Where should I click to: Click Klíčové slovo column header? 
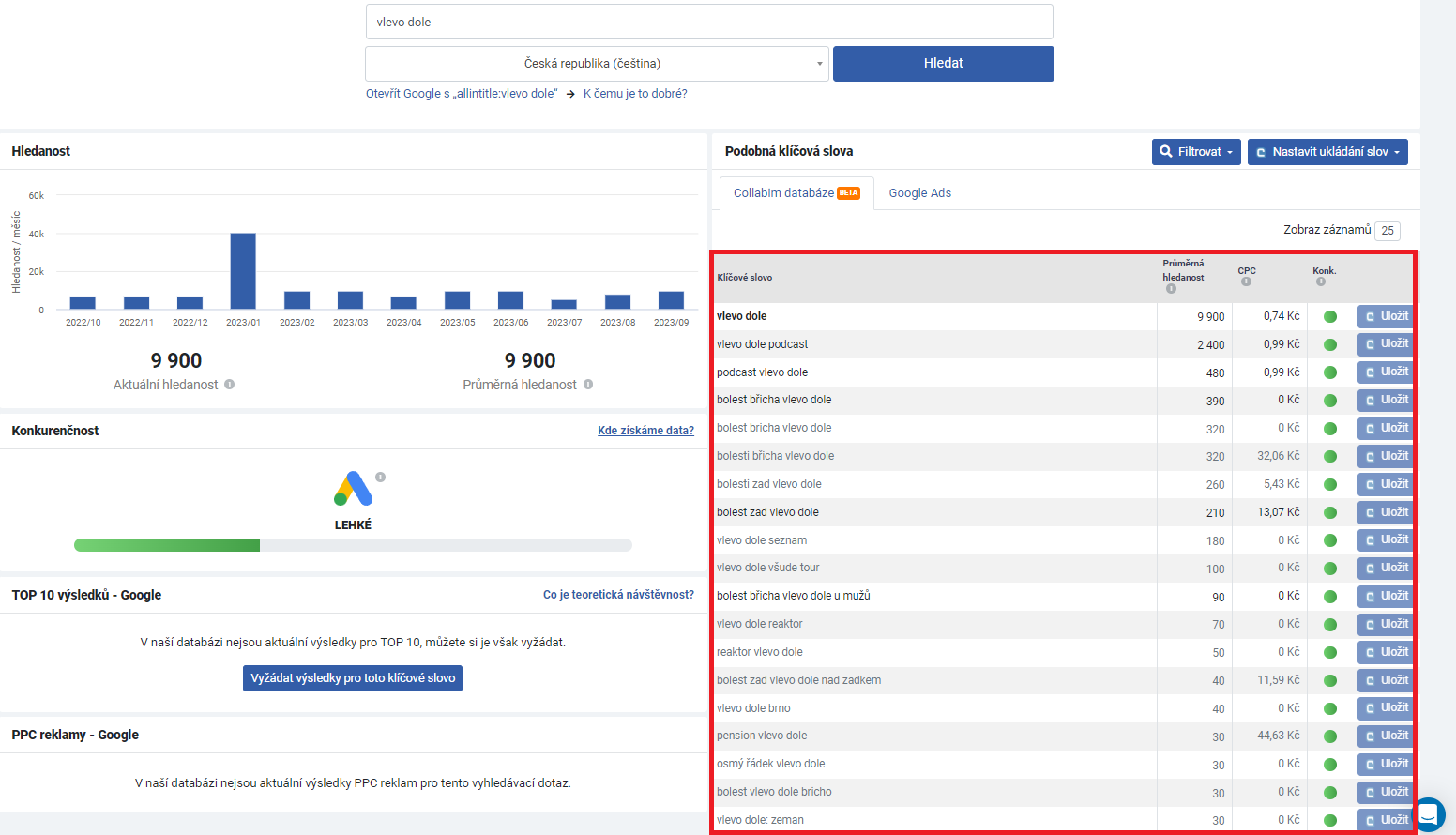click(745, 278)
